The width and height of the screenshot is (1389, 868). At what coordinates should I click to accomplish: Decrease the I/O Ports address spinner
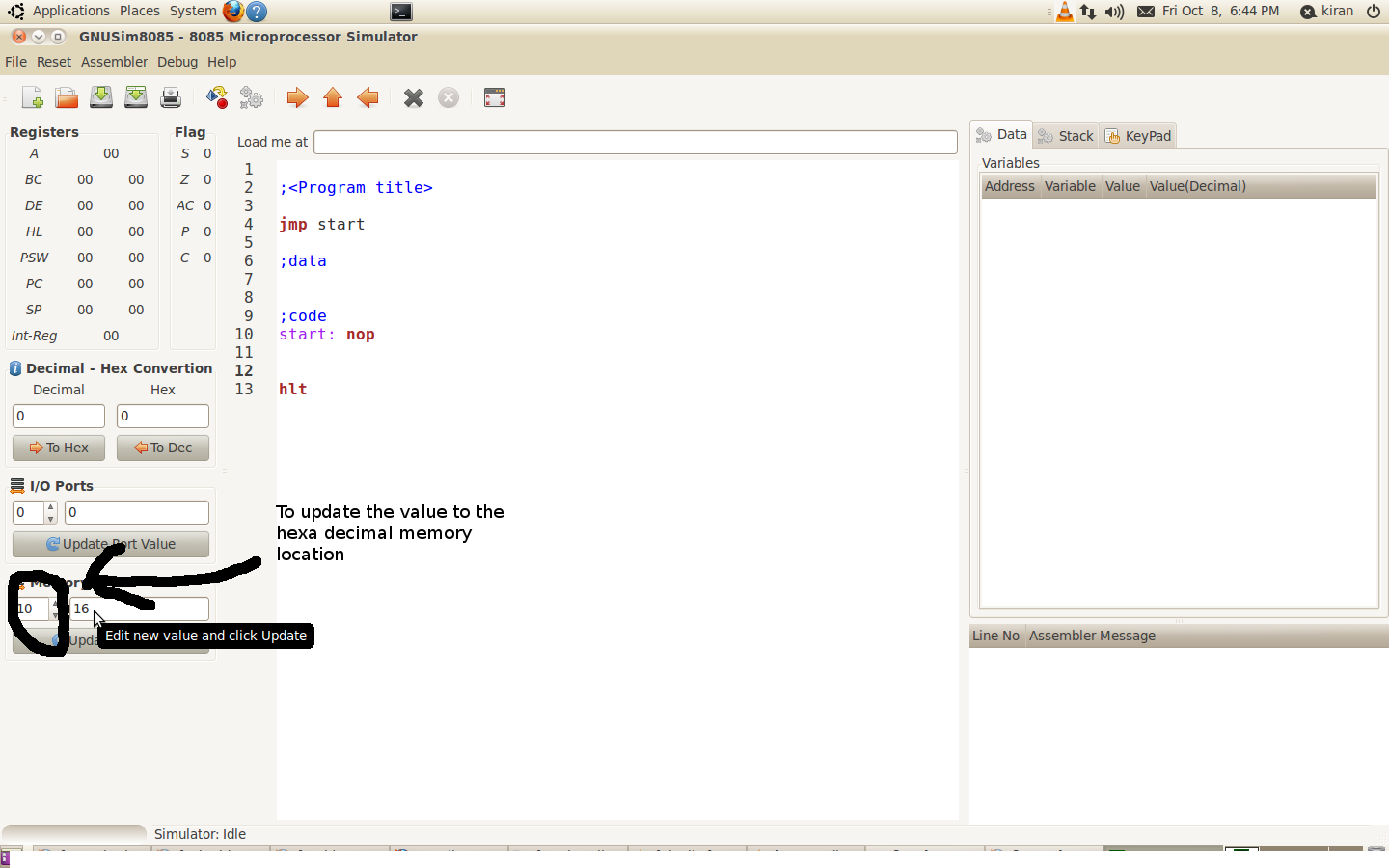[51, 519]
